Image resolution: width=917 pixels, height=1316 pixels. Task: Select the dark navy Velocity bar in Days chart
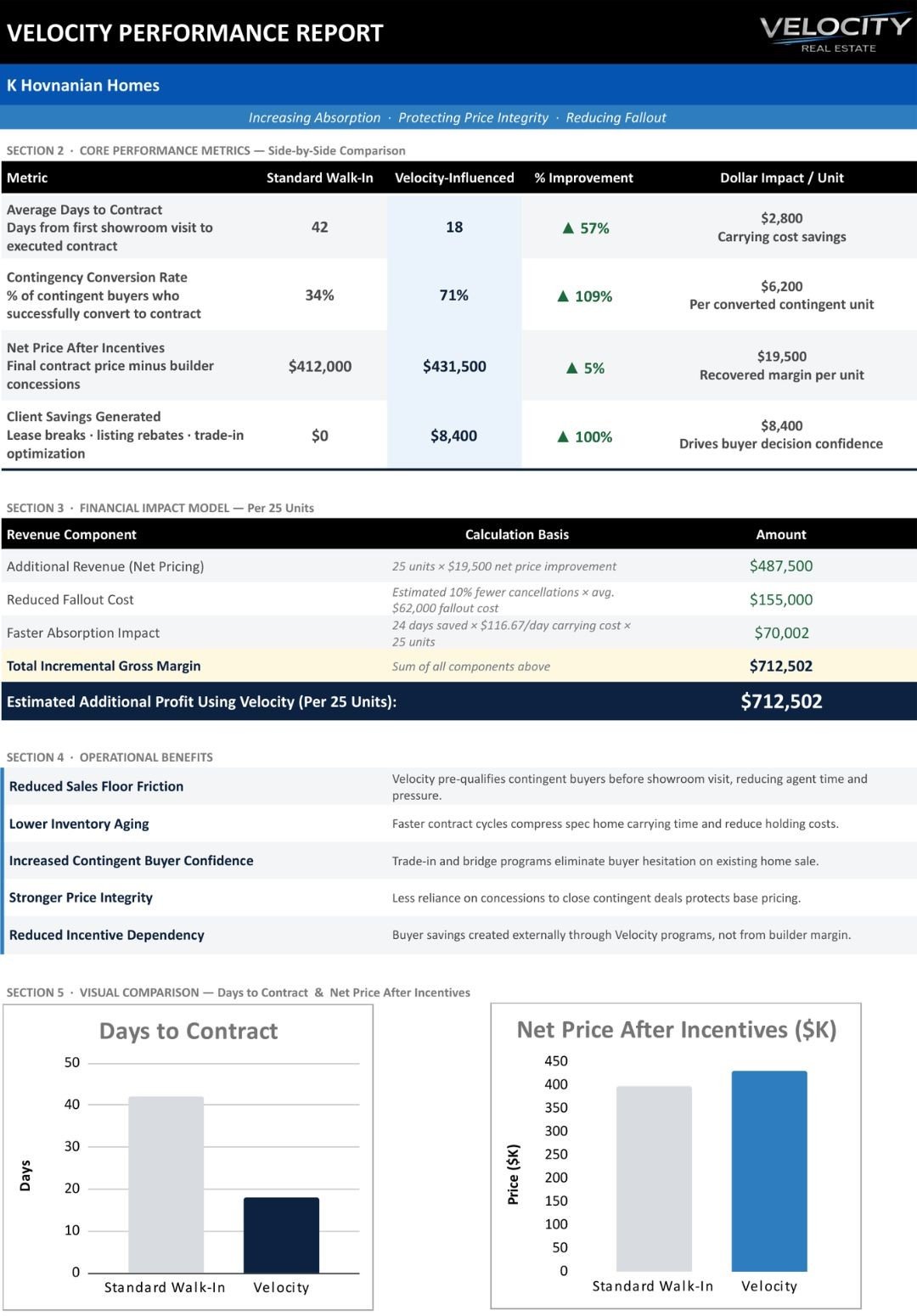281,1235
